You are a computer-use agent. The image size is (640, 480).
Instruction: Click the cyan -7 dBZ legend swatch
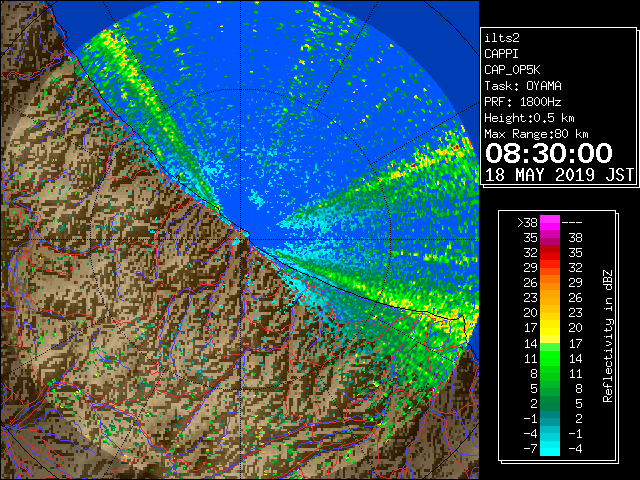[550, 448]
